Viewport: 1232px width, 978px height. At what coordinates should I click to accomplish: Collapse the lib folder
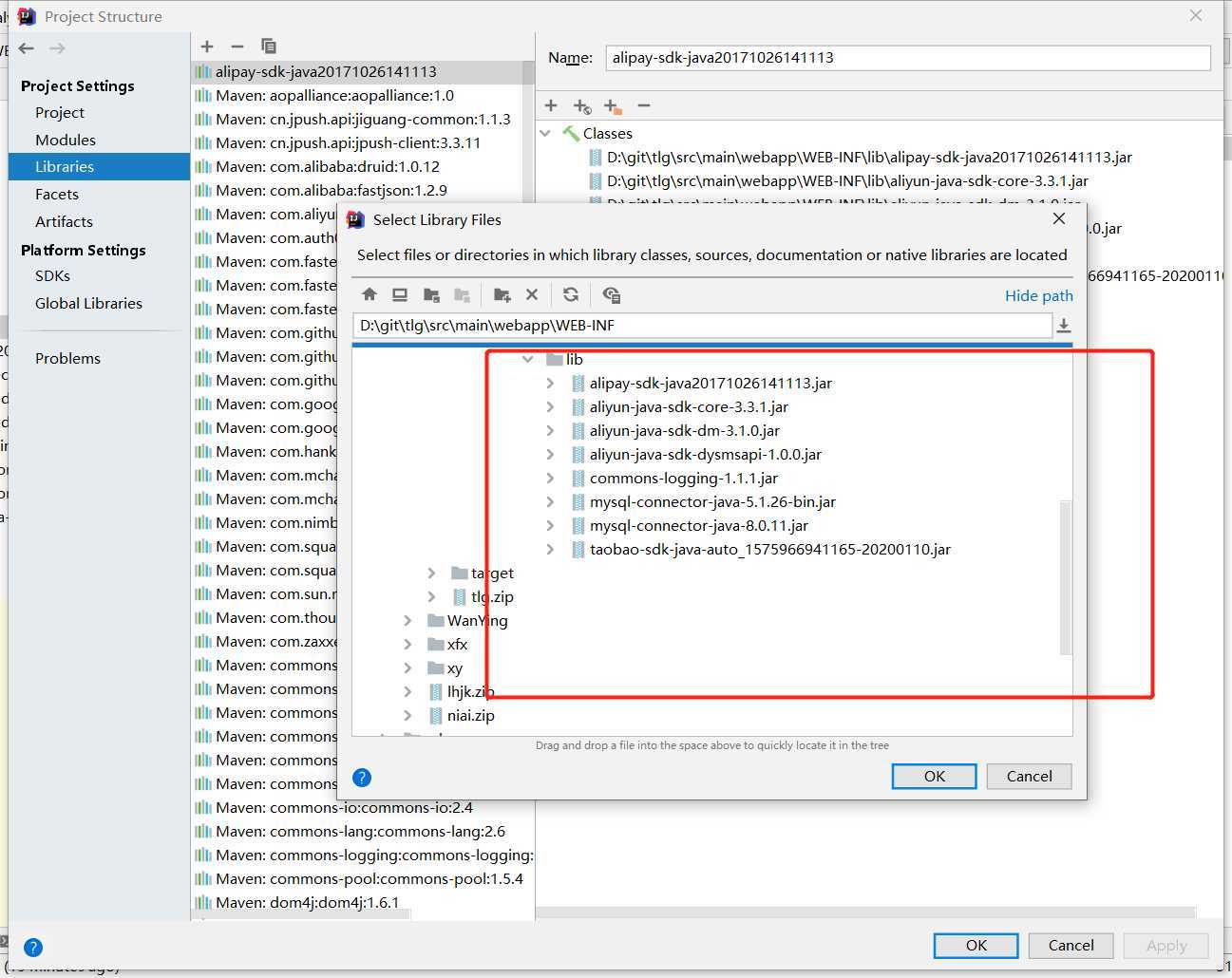pos(528,359)
